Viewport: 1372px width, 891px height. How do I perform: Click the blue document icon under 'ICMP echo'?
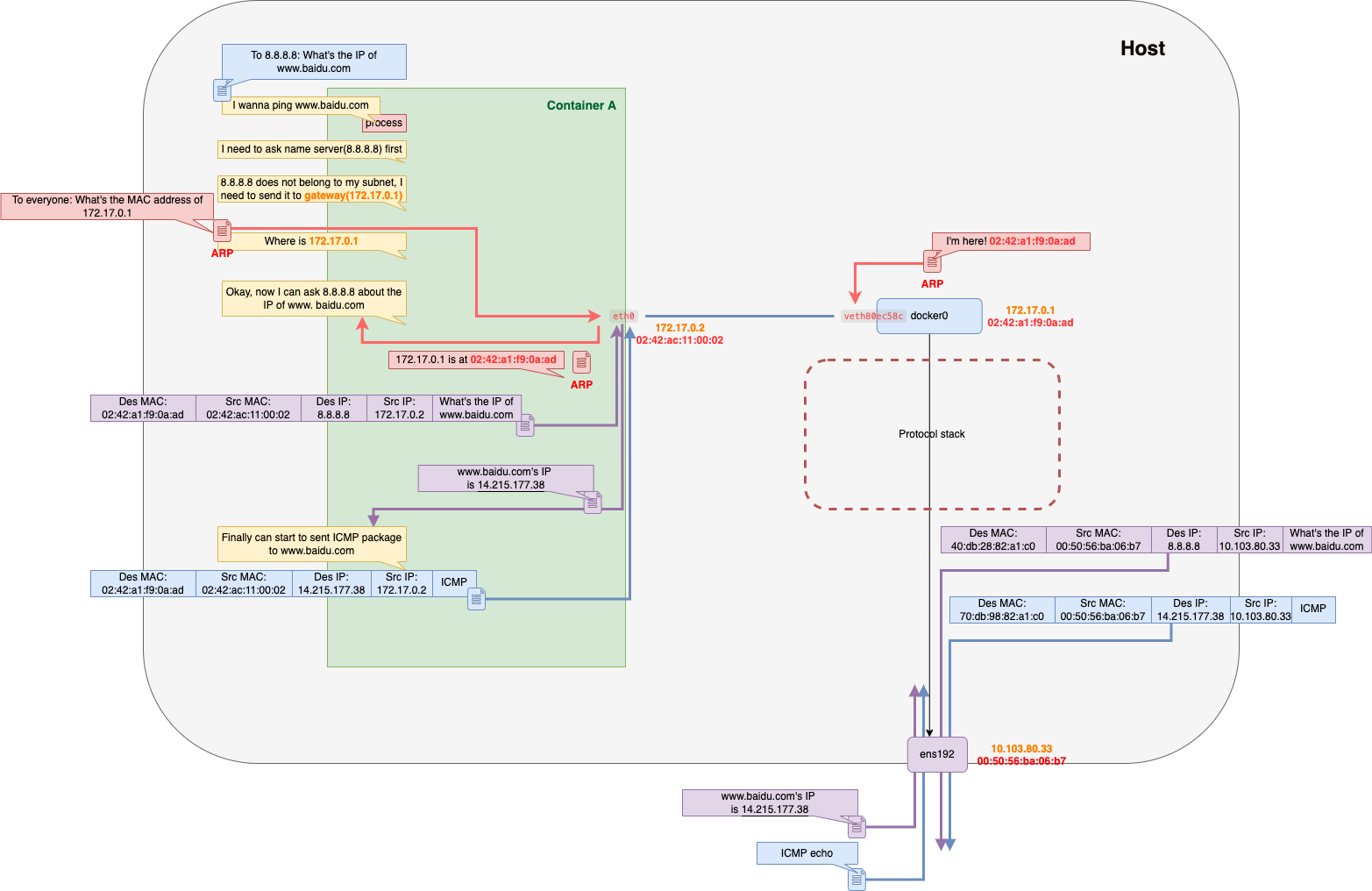point(857,879)
